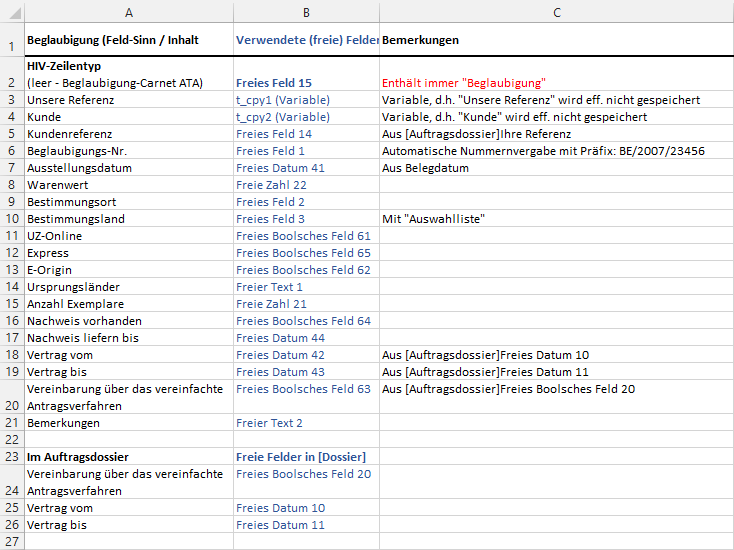The width and height of the screenshot is (734, 550).
Task: Select column A header
Action: (x=128, y=12)
